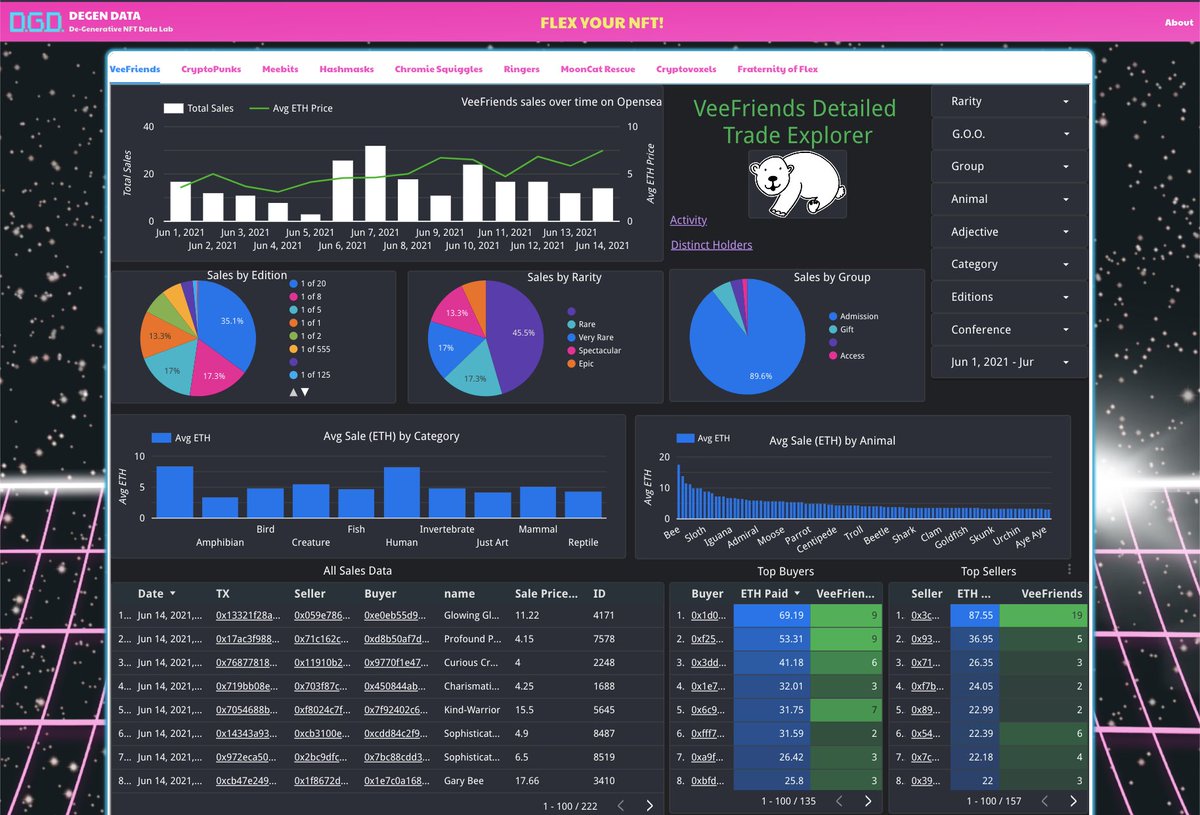Go to previous page in Top Sellers
Image resolution: width=1200 pixels, height=815 pixels.
(x=1043, y=801)
